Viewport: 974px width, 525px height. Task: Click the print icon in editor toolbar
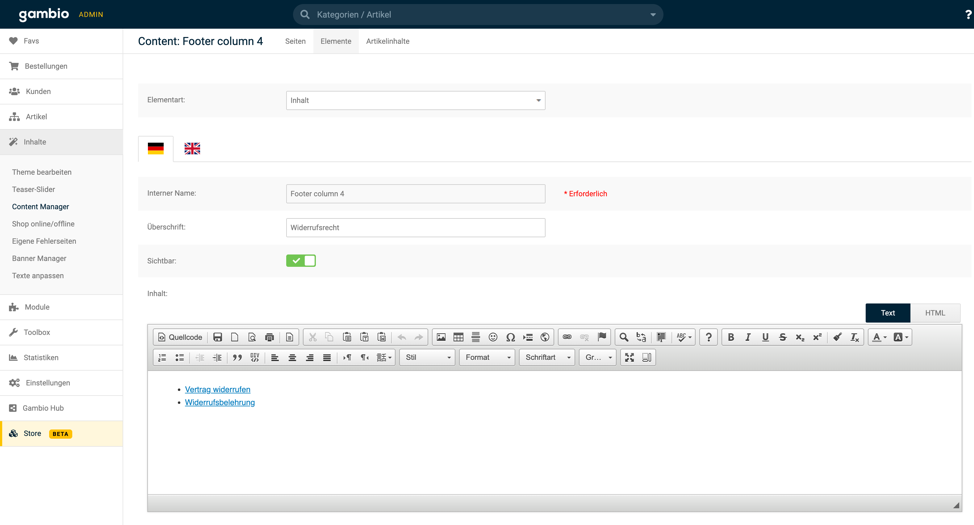(x=270, y=337)
